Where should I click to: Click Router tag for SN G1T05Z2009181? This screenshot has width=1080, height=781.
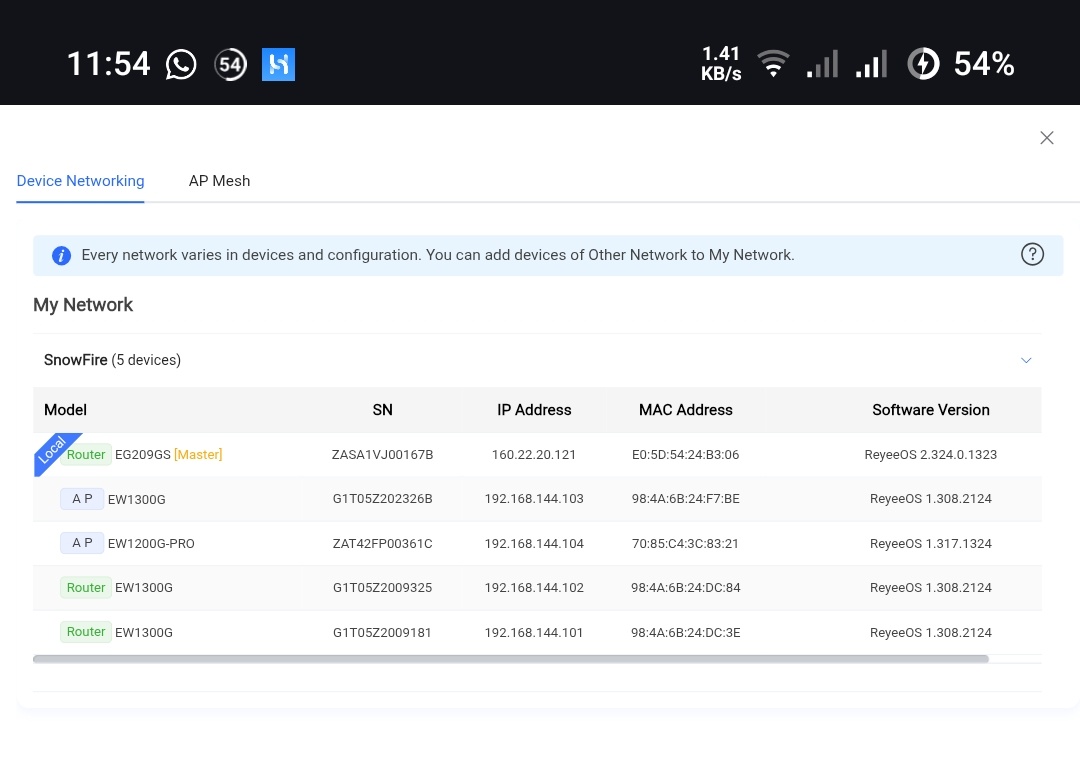tap(86, 632)
